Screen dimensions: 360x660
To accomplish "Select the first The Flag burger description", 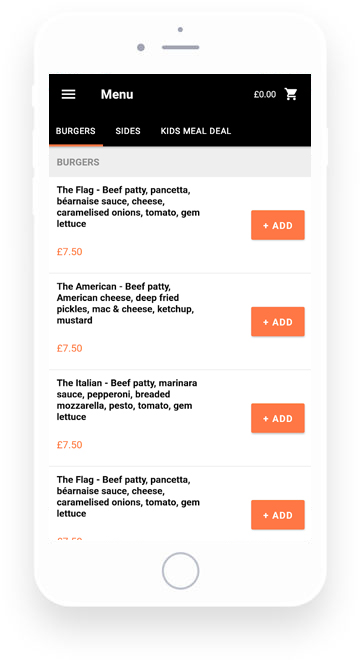I will point(128,207).
